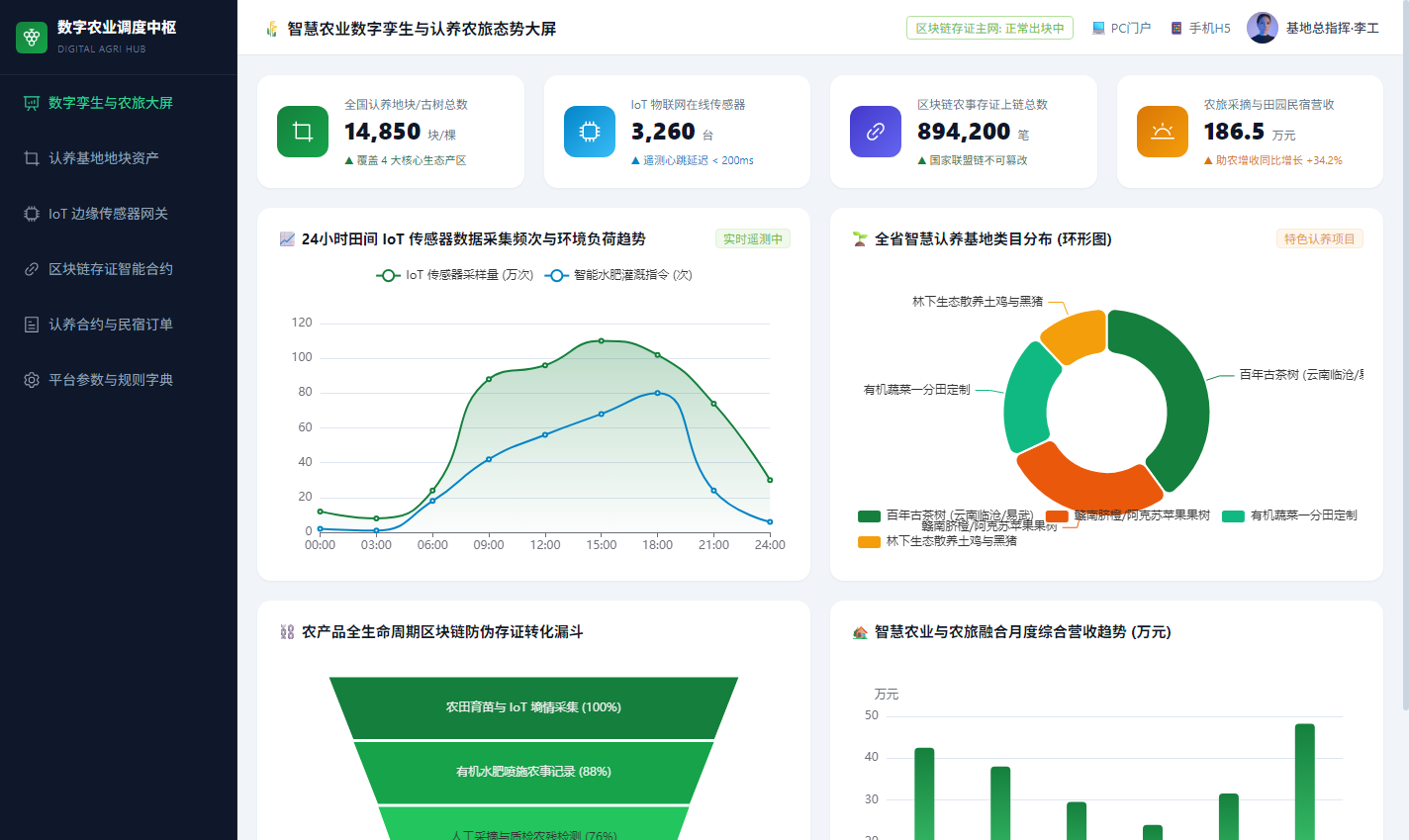Toggle IoT 传感器采样量 legend series

pyautogui.click(x=455, y=275)
